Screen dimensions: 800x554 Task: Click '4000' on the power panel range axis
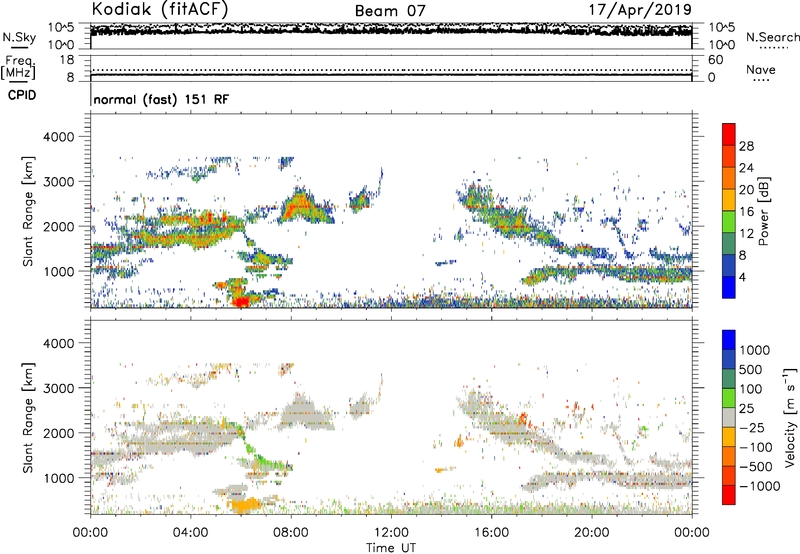click(58, 137)
